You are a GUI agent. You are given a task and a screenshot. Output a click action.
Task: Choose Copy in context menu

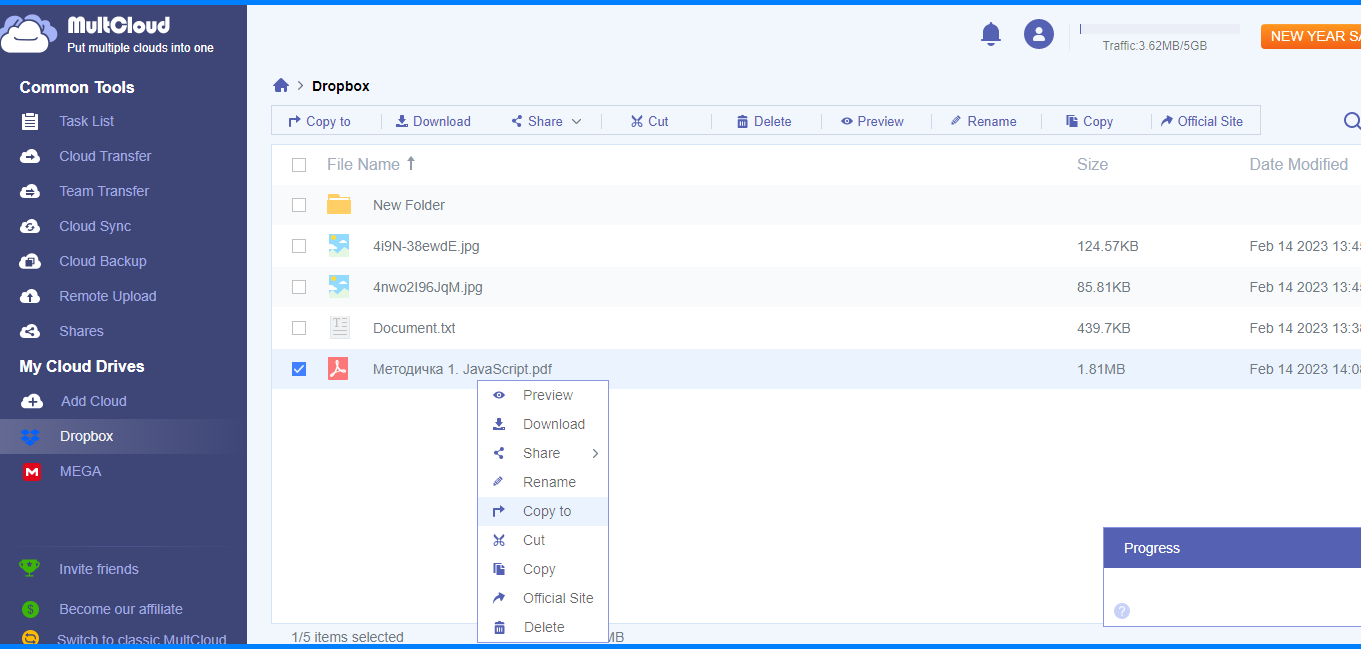[543, 569]
